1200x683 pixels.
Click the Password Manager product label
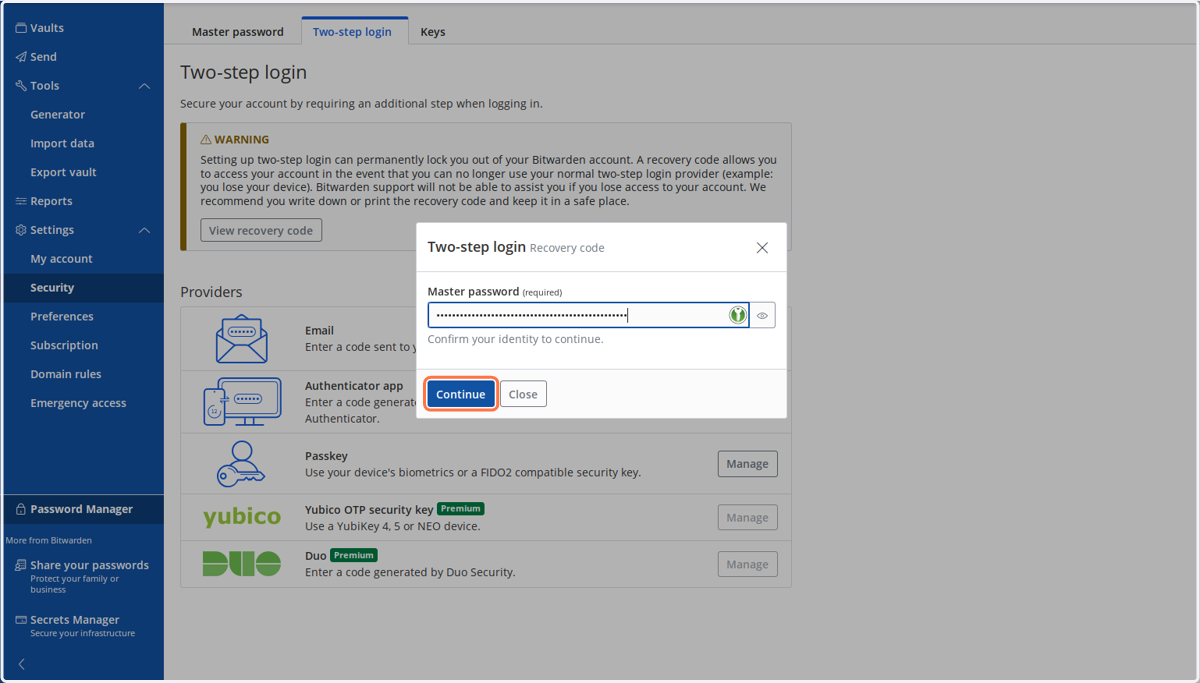coord(81,509)
